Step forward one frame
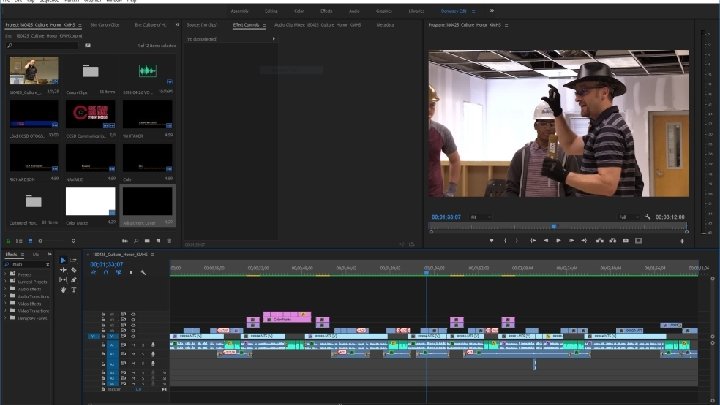The width and height of the screenshot is (720, 405). (x=571, y=241)
